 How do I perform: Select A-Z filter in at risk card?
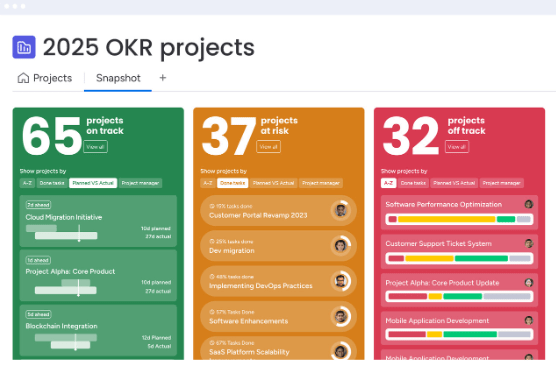[208, 183]
